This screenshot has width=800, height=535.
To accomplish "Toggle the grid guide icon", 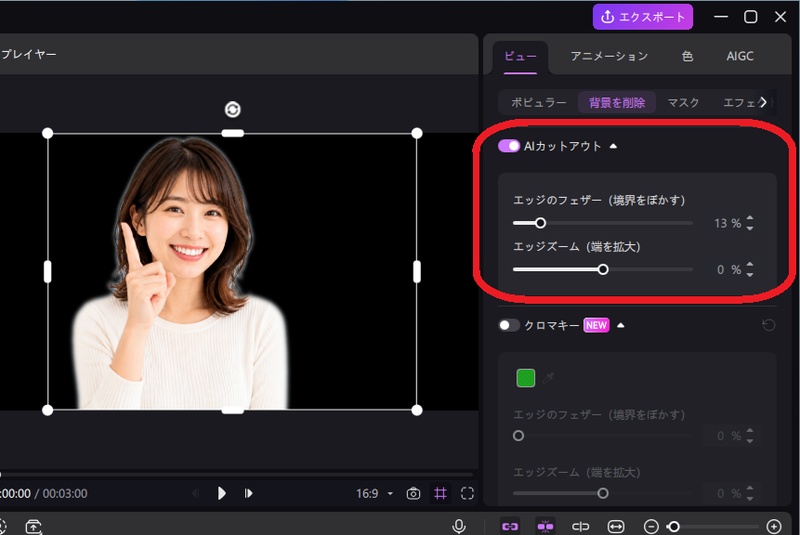I will pos(440,493).
